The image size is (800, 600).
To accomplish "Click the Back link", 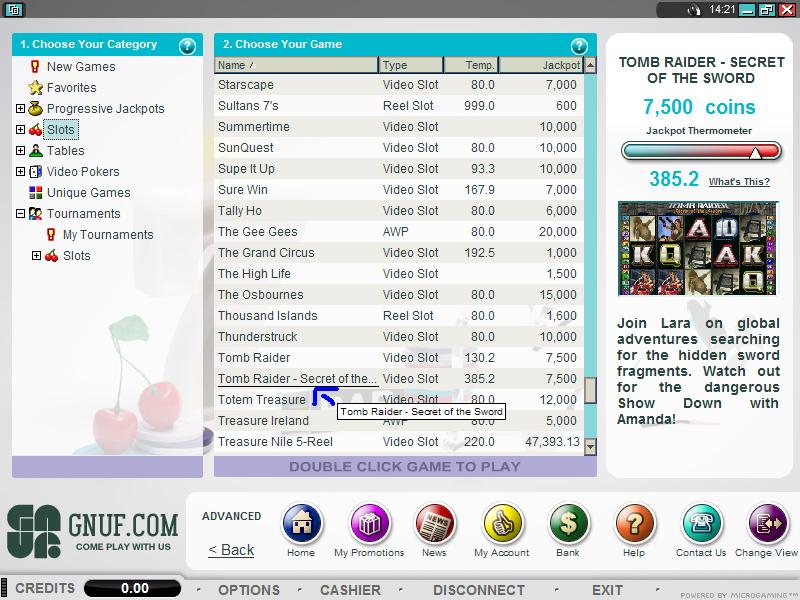I will coord(231,550).
